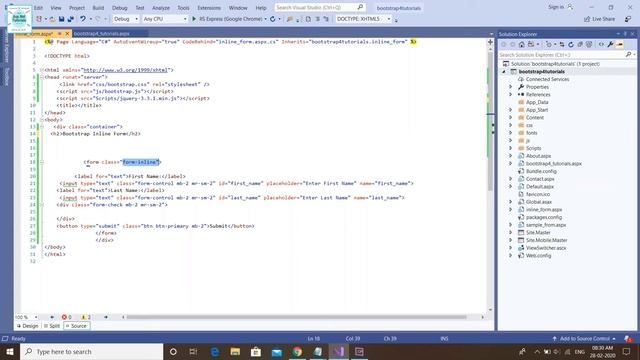Click the Live Share button
Screen dimensions: 640x360
[x=600, y=19]
